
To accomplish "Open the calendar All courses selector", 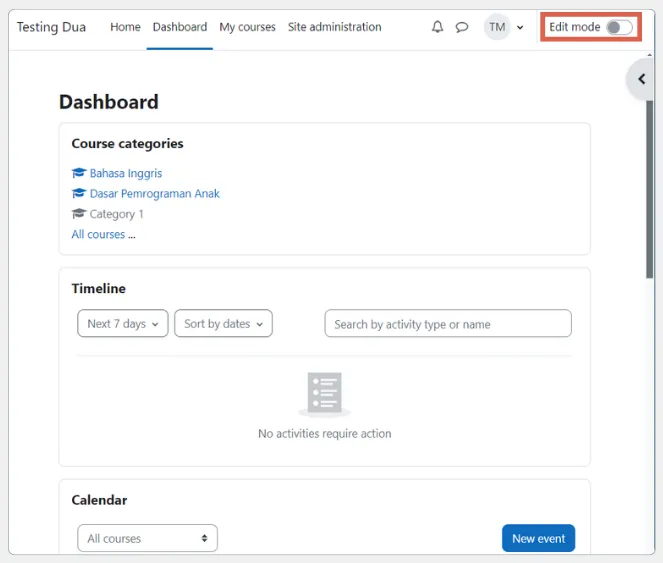I will click(147, 538).
